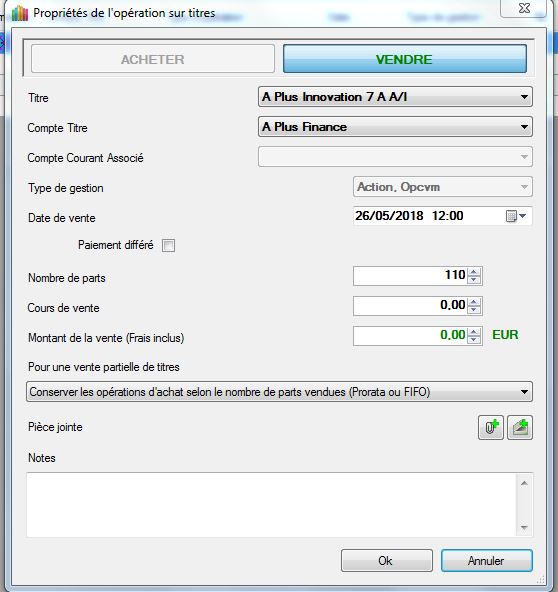Open the Type de gestion dropdown
The width and height of the screenshot is (558, 592).
442,187
